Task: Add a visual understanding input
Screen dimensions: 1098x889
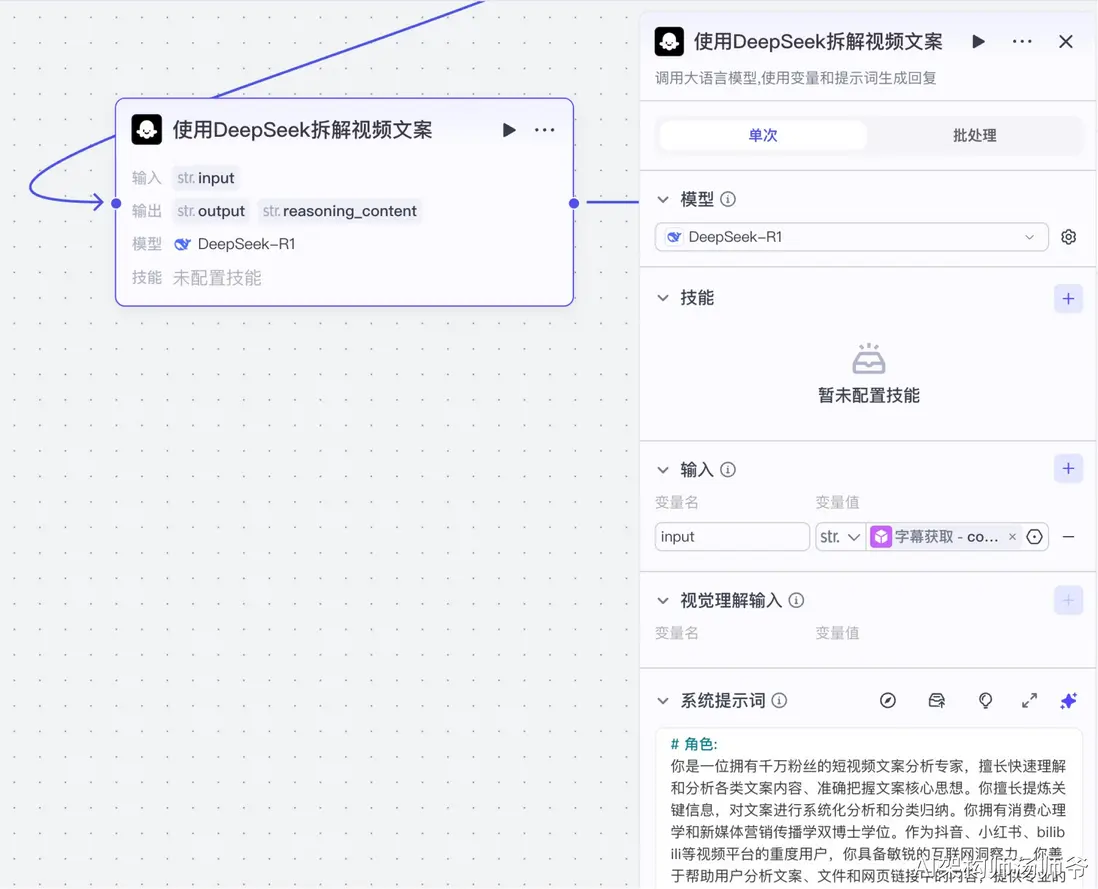Action: pos(1069,601)
